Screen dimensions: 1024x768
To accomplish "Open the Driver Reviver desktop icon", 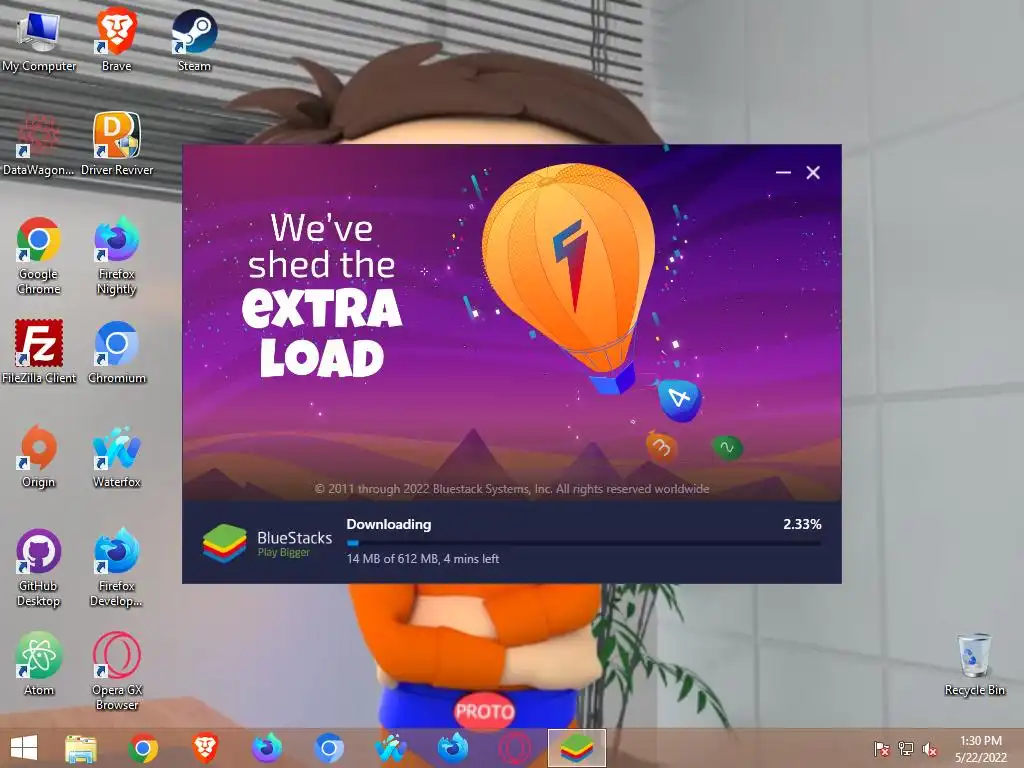I will (116, 144).
